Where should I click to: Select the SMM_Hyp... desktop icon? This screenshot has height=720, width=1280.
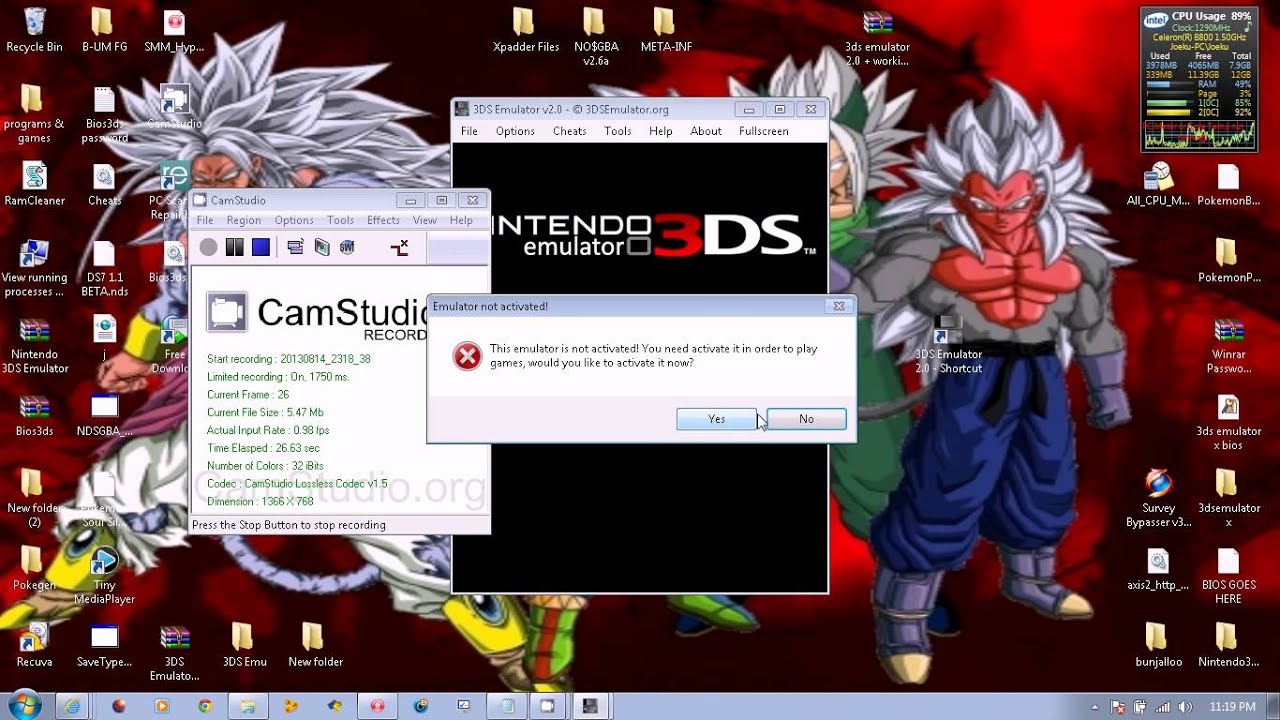[174, 31]
